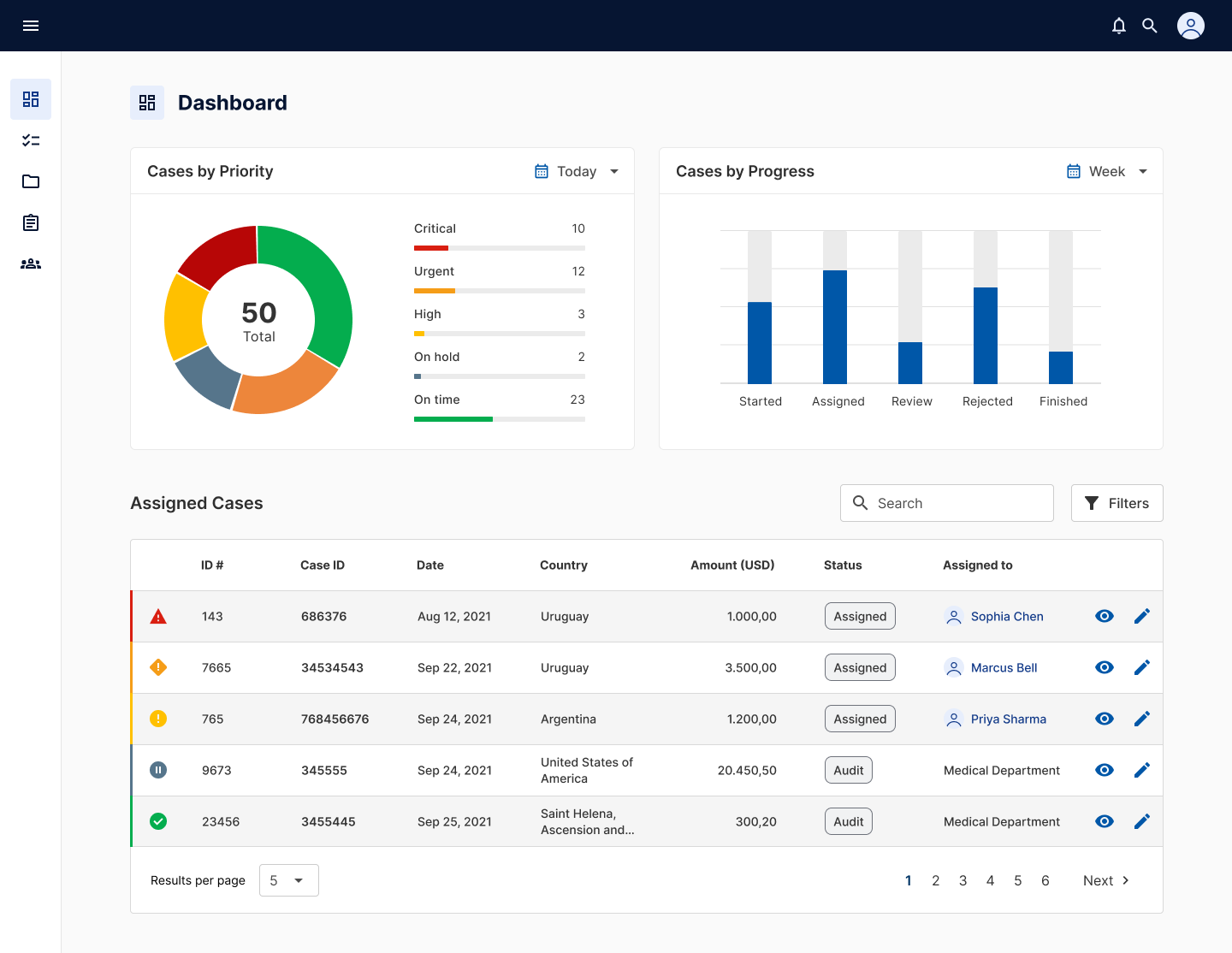Open the tasks checklist in sidebar
Image resolution: width=1232 pixels, height=953 pixels.
[31, 140]
